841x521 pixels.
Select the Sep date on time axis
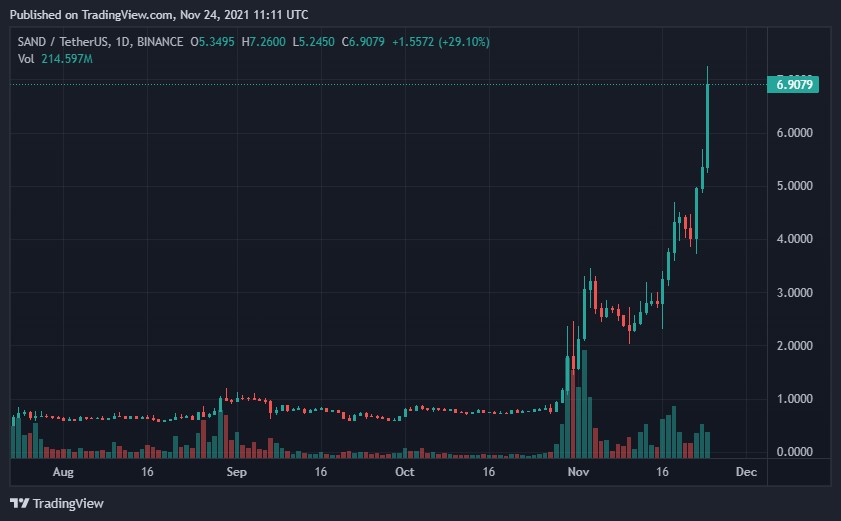(x=236, y=471)
